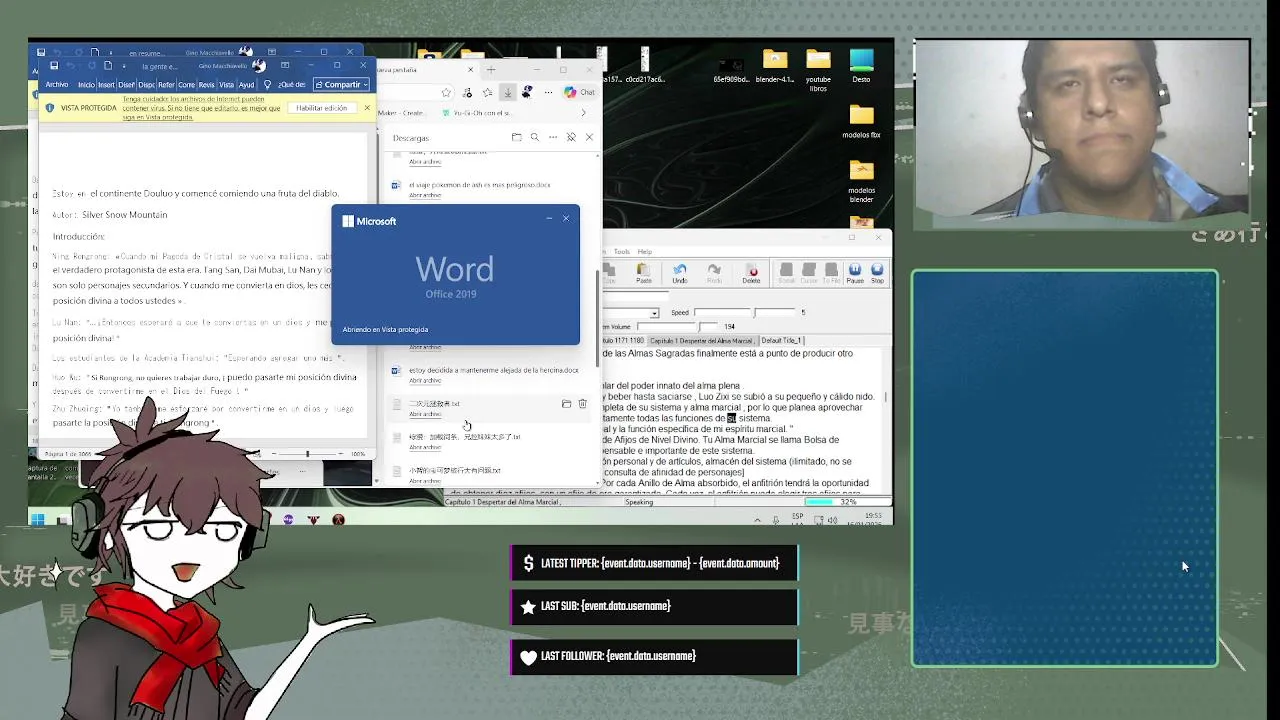
Task: Add page to favorites star in Edge
Action: click(447, 92)
